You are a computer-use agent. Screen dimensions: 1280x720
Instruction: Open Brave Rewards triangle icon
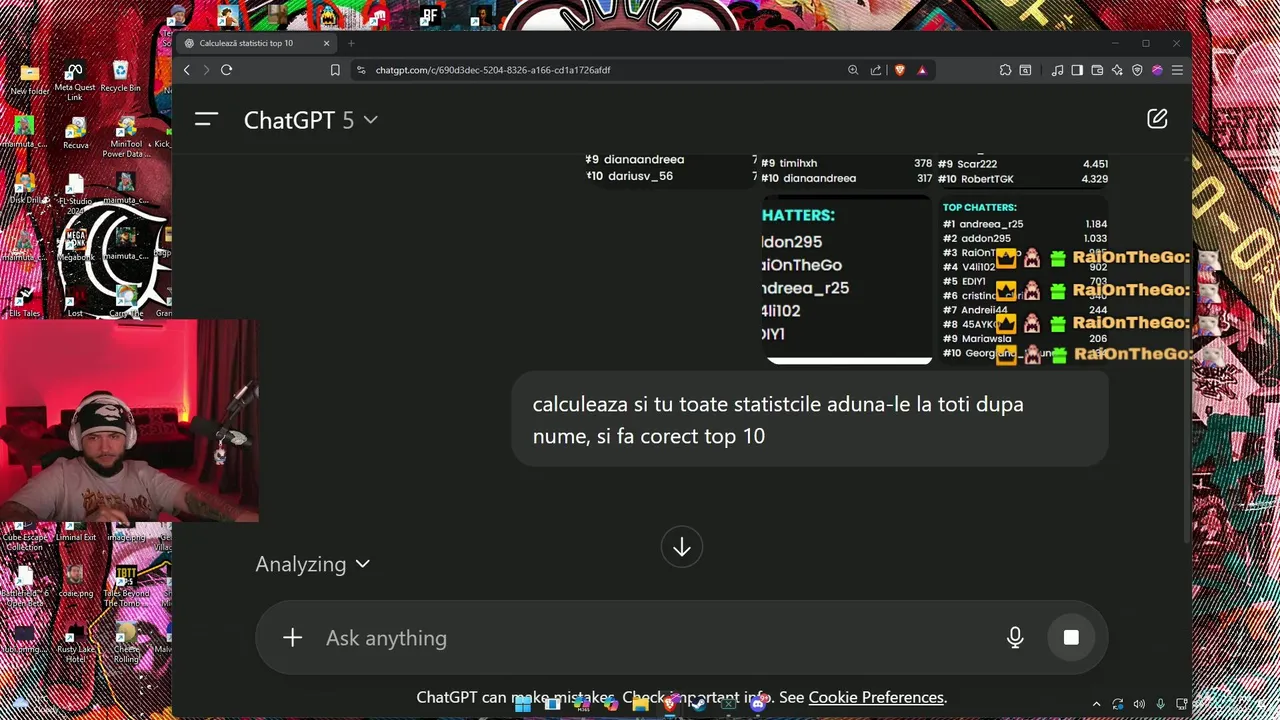pos(922,70)
